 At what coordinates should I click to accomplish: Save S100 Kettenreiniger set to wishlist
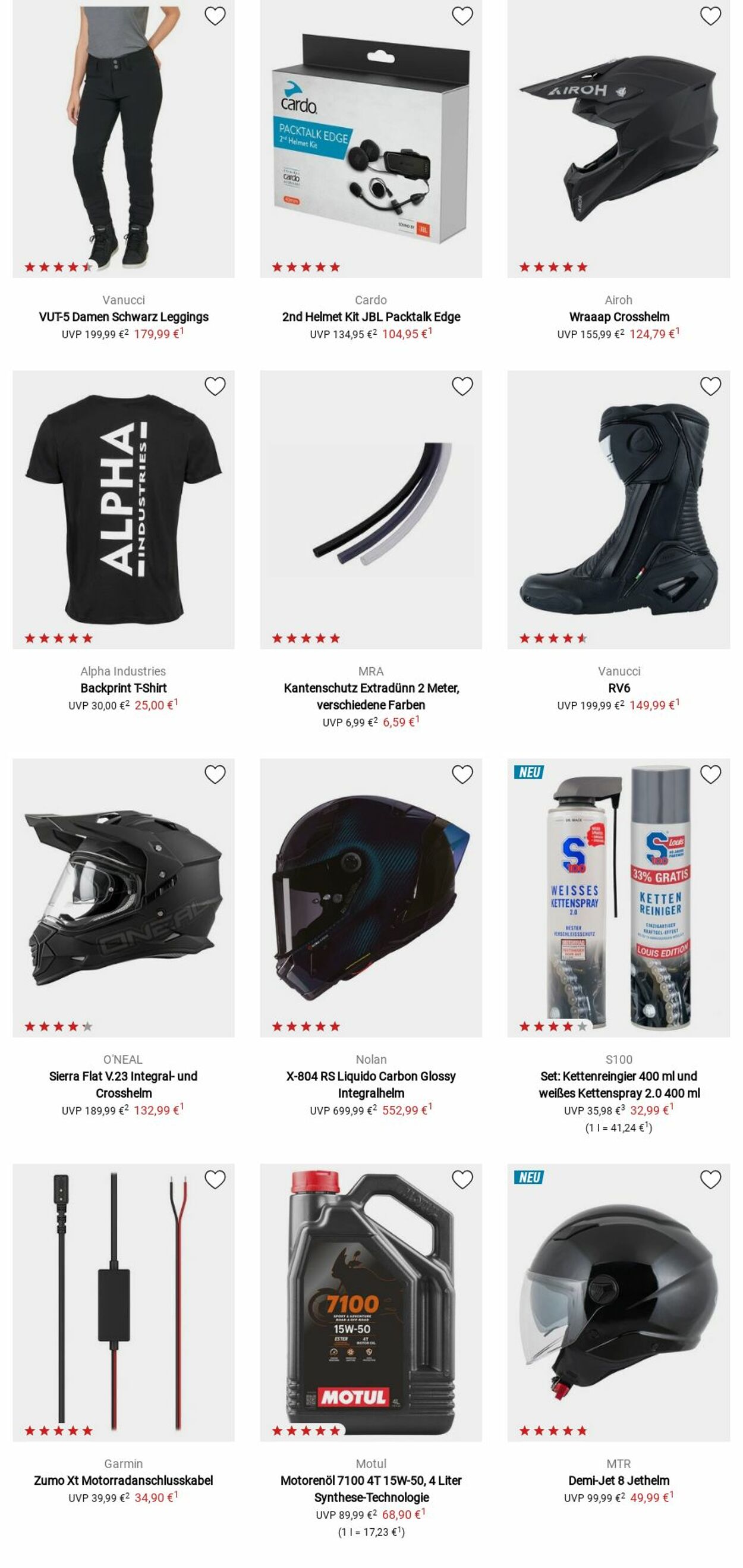click(710, 774)
